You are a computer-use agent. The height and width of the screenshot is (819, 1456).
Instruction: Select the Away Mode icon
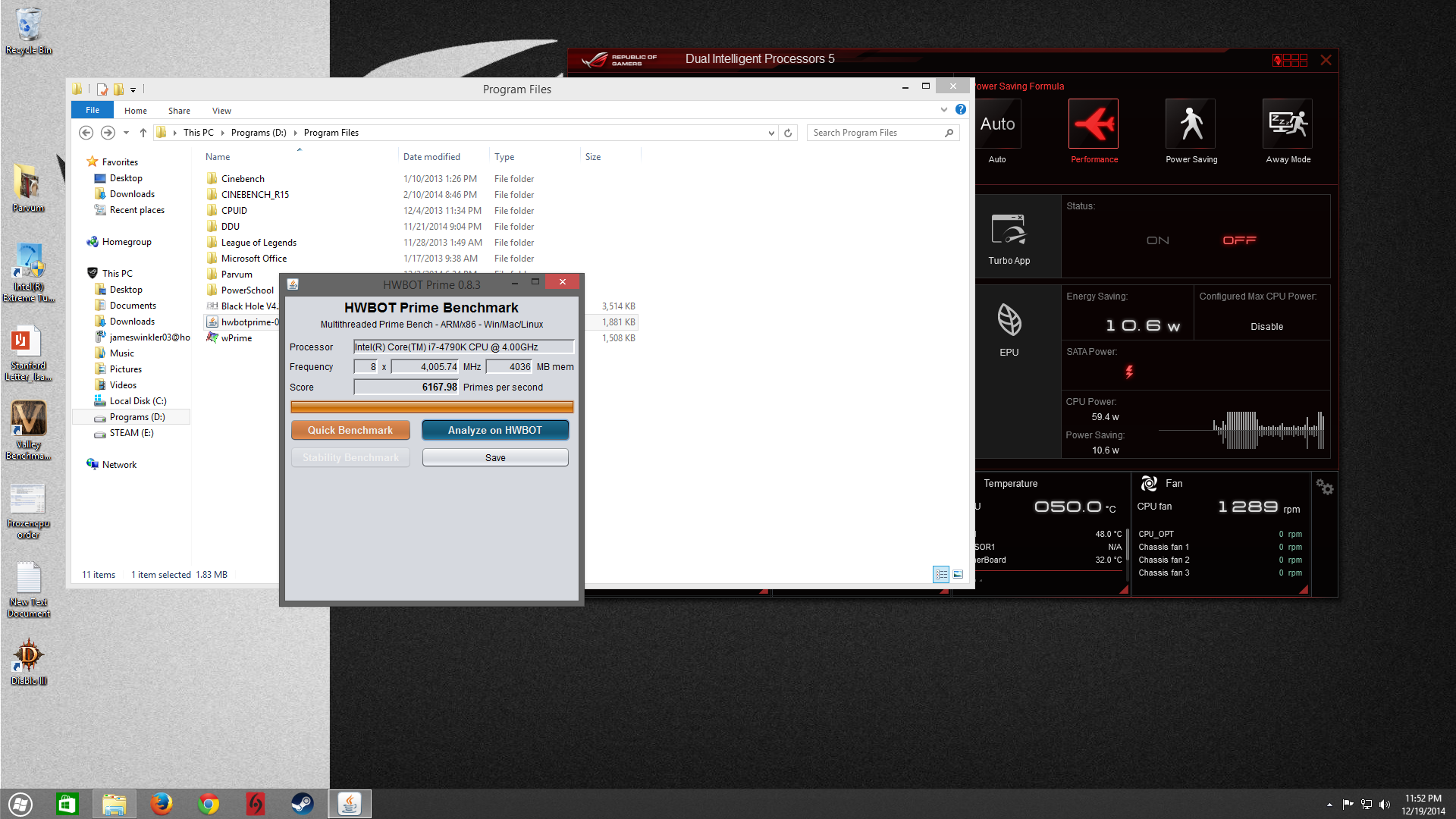pos(1288,124)
